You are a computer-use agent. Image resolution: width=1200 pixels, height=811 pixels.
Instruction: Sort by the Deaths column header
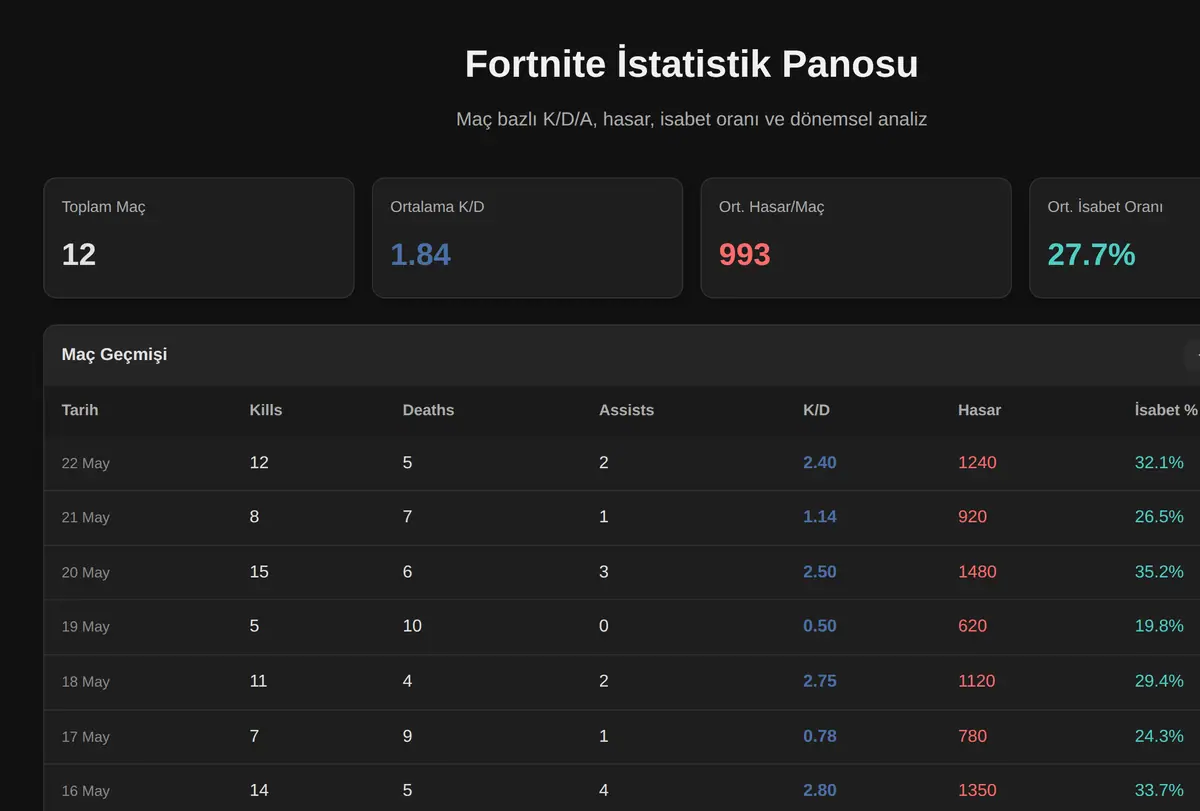tap(428, 410)
